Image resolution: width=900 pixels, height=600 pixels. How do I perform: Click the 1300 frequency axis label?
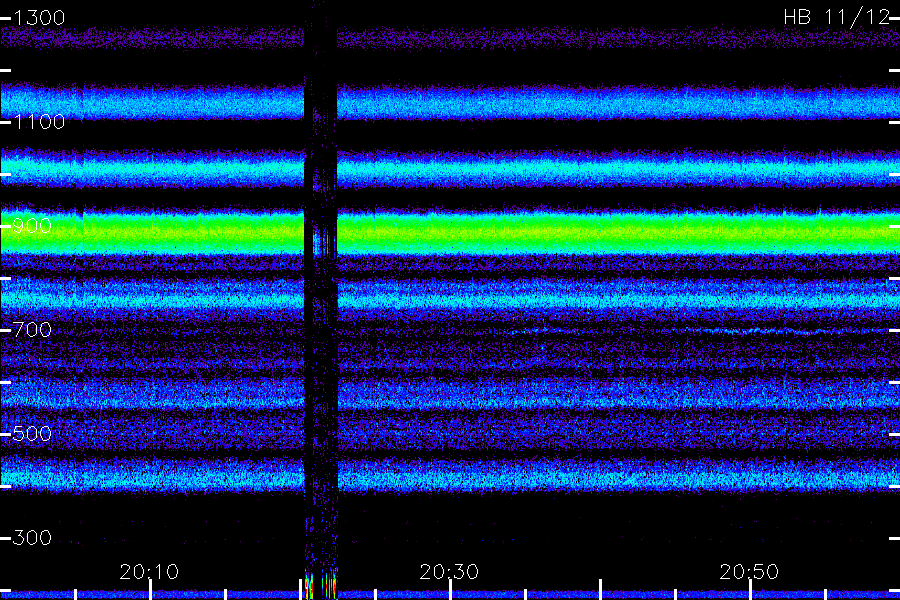coord(39,18)
